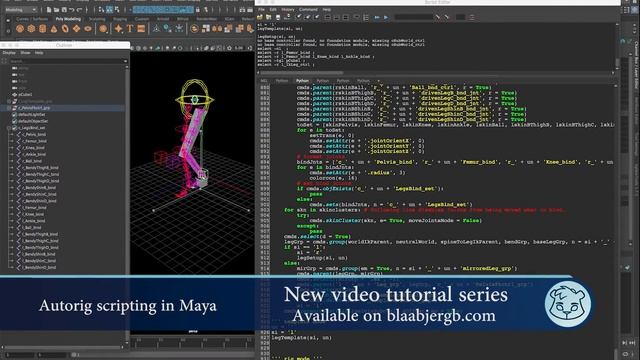Execute all button (double arrow) in Script Editor
This screenshot has width=640, height=360.
point(377,17)
